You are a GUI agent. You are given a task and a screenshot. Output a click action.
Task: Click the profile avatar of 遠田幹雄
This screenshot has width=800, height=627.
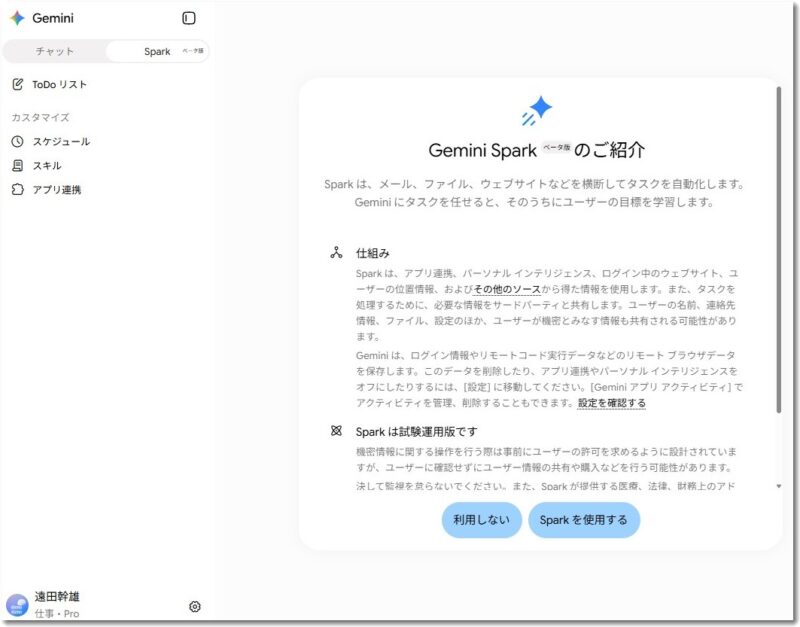coord(17,605)
